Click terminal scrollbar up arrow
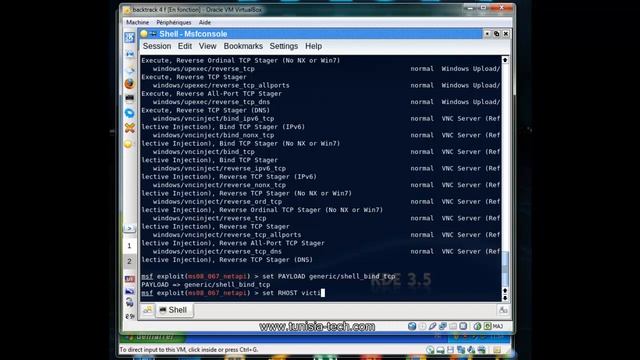Image resolution: width=640 pixels, height=360 pixels. [505, 60]
